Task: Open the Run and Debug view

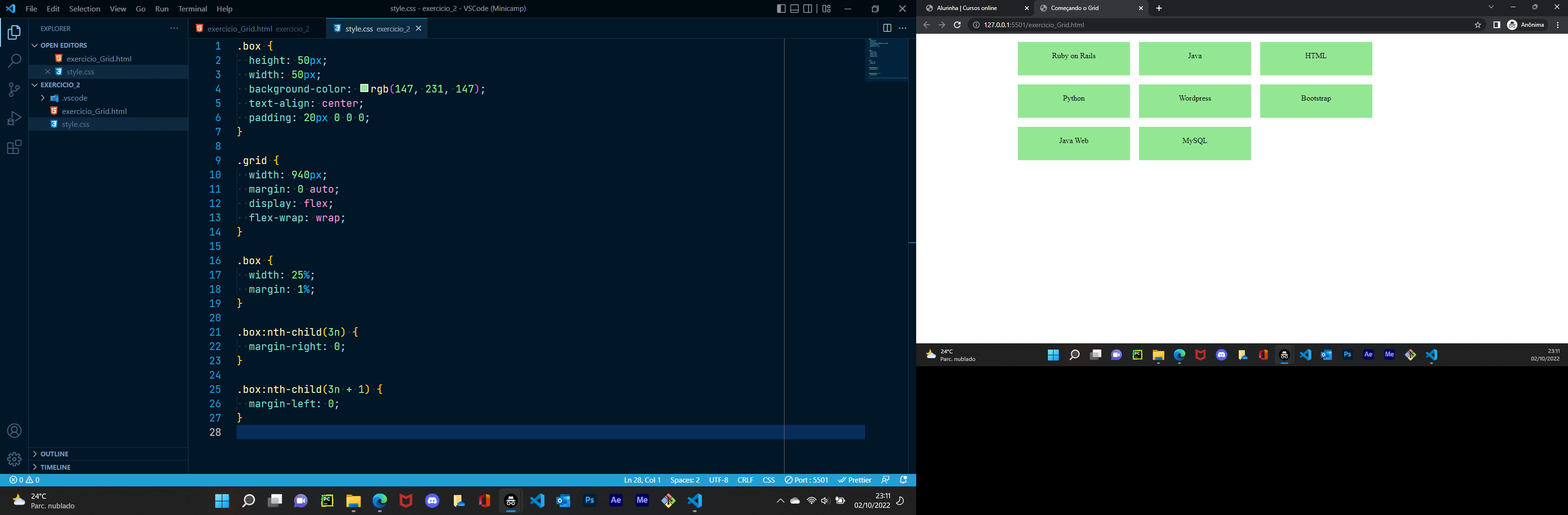Action: (14, 118)
